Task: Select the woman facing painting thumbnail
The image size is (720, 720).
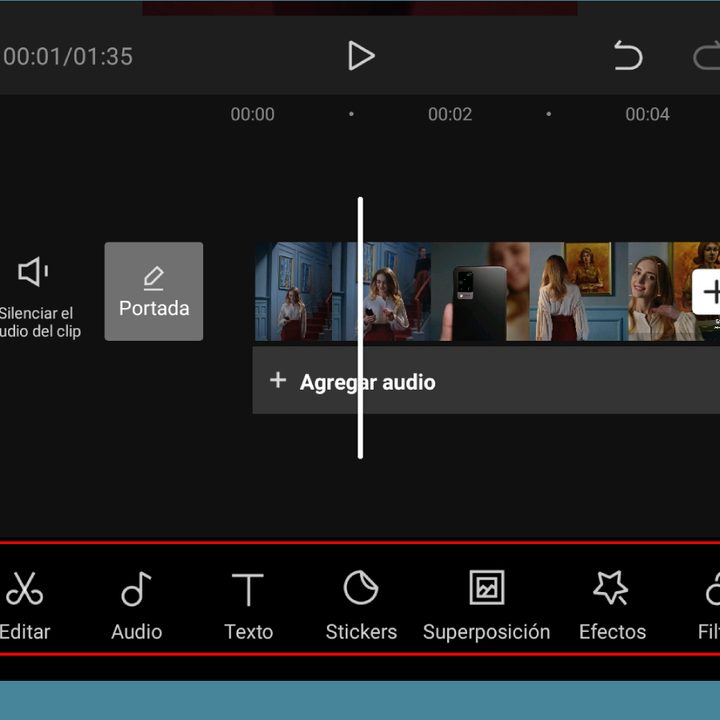Action: point(579,292)
